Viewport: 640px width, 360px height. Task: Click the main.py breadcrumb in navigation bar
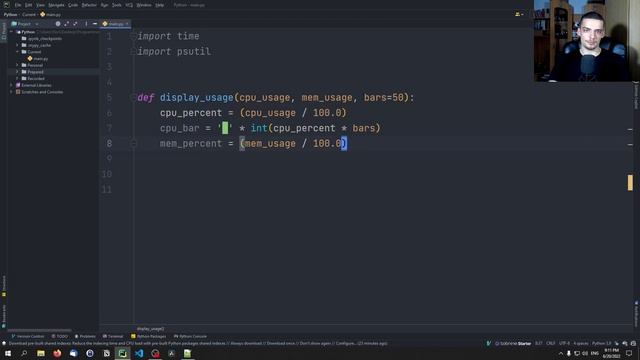pyautogui.click(x=51, y=15)
